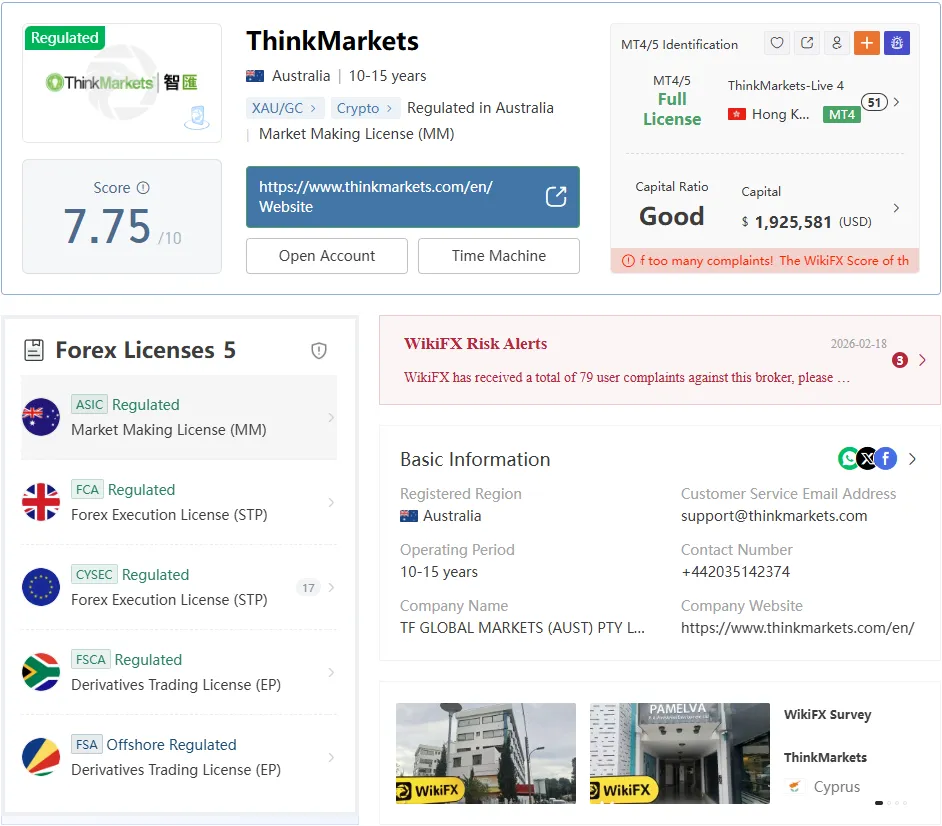Click the FSCA regulator label
This screenshot has height=826, width=942.
tap(91, 660)
